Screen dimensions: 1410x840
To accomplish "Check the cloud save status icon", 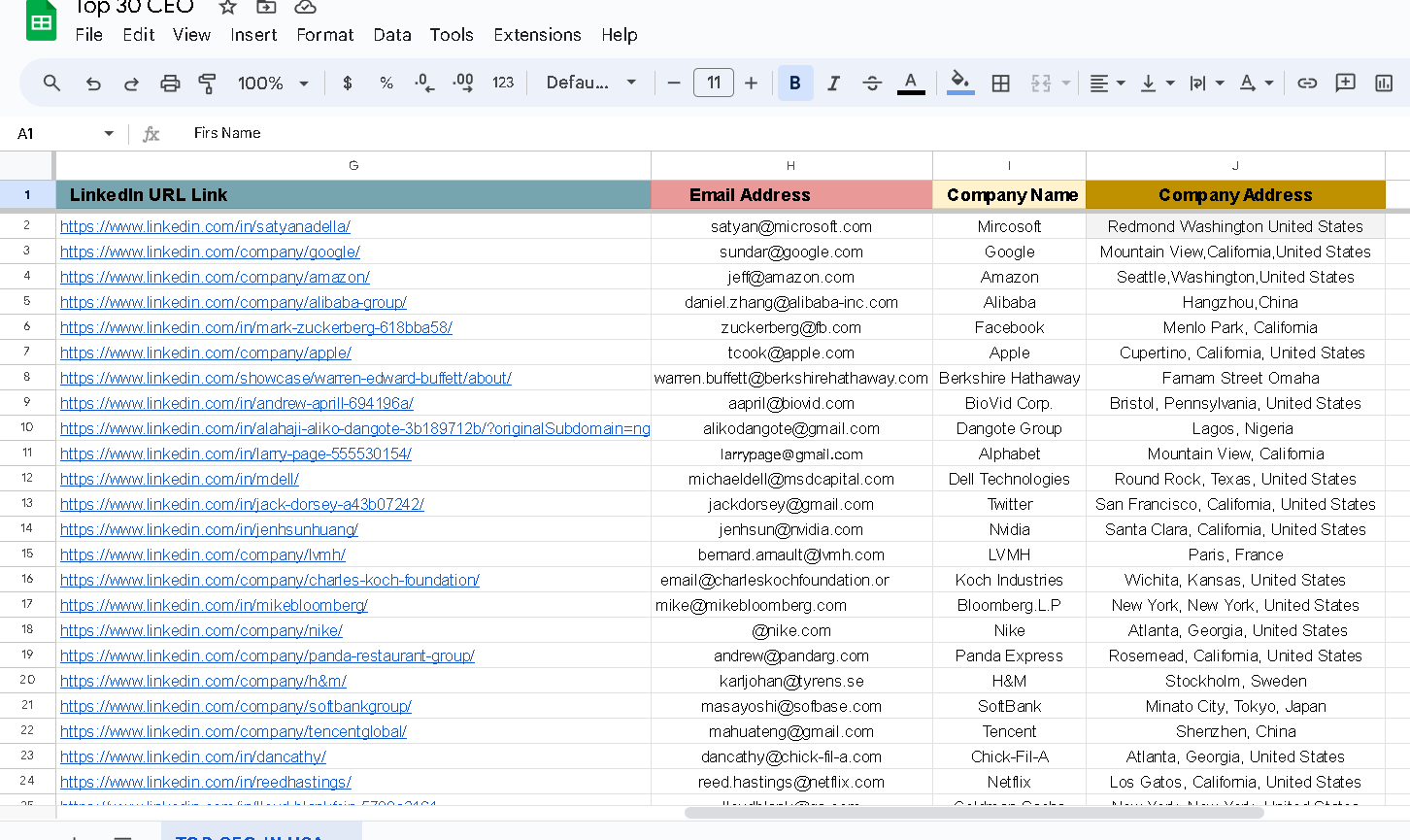I will 305,7.
